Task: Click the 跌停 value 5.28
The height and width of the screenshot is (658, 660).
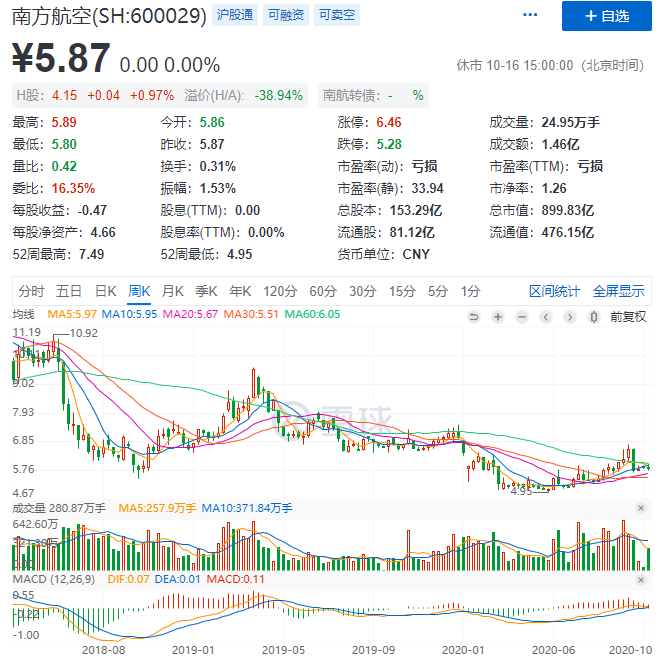Action: point(389,144)
